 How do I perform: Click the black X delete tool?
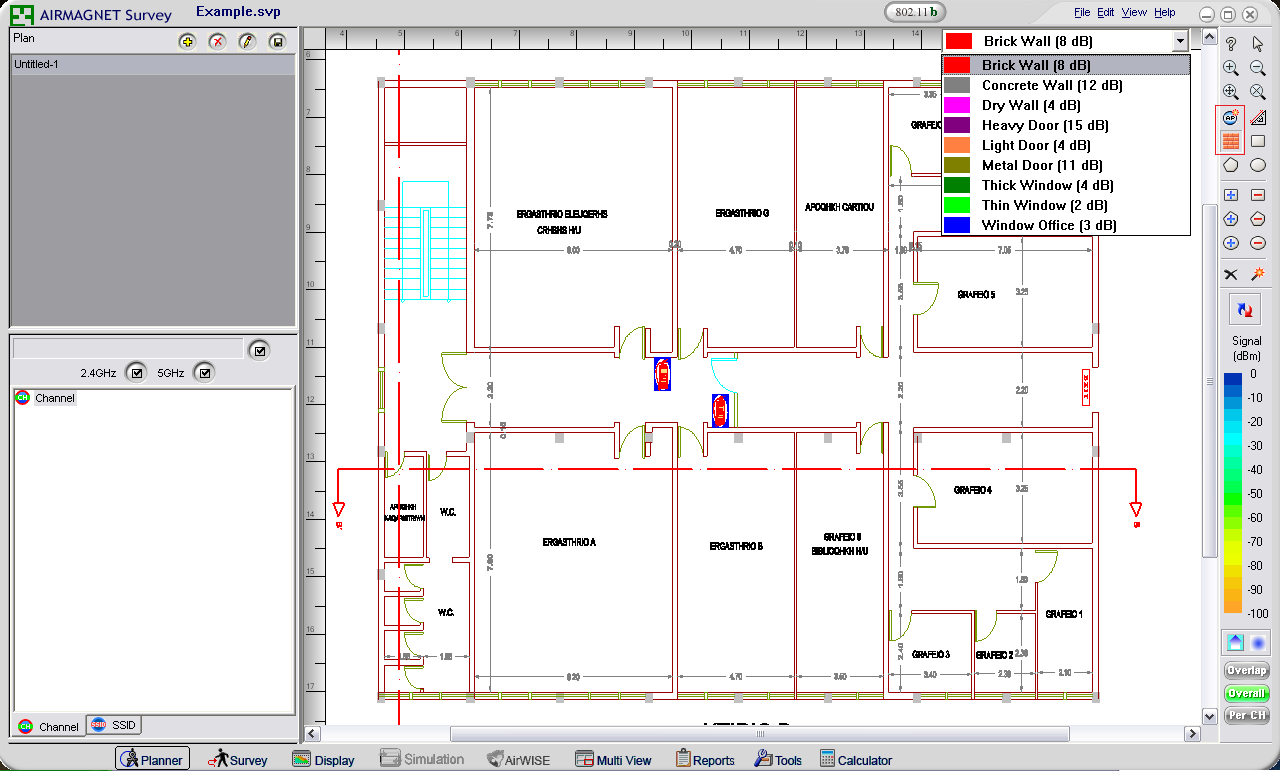1231,274
